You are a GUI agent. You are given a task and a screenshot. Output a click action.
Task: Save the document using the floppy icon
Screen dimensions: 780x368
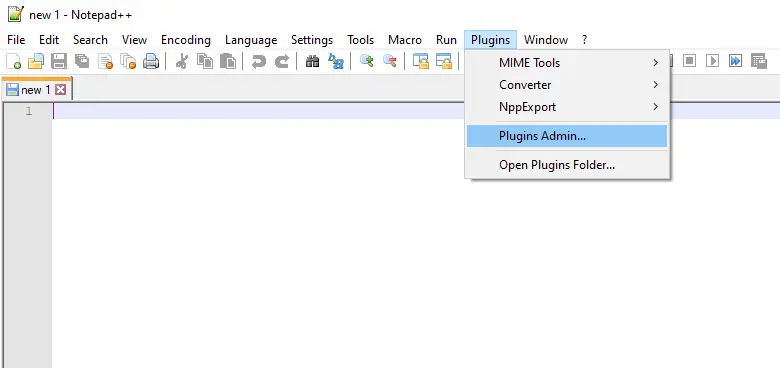(x=59, y=62)
